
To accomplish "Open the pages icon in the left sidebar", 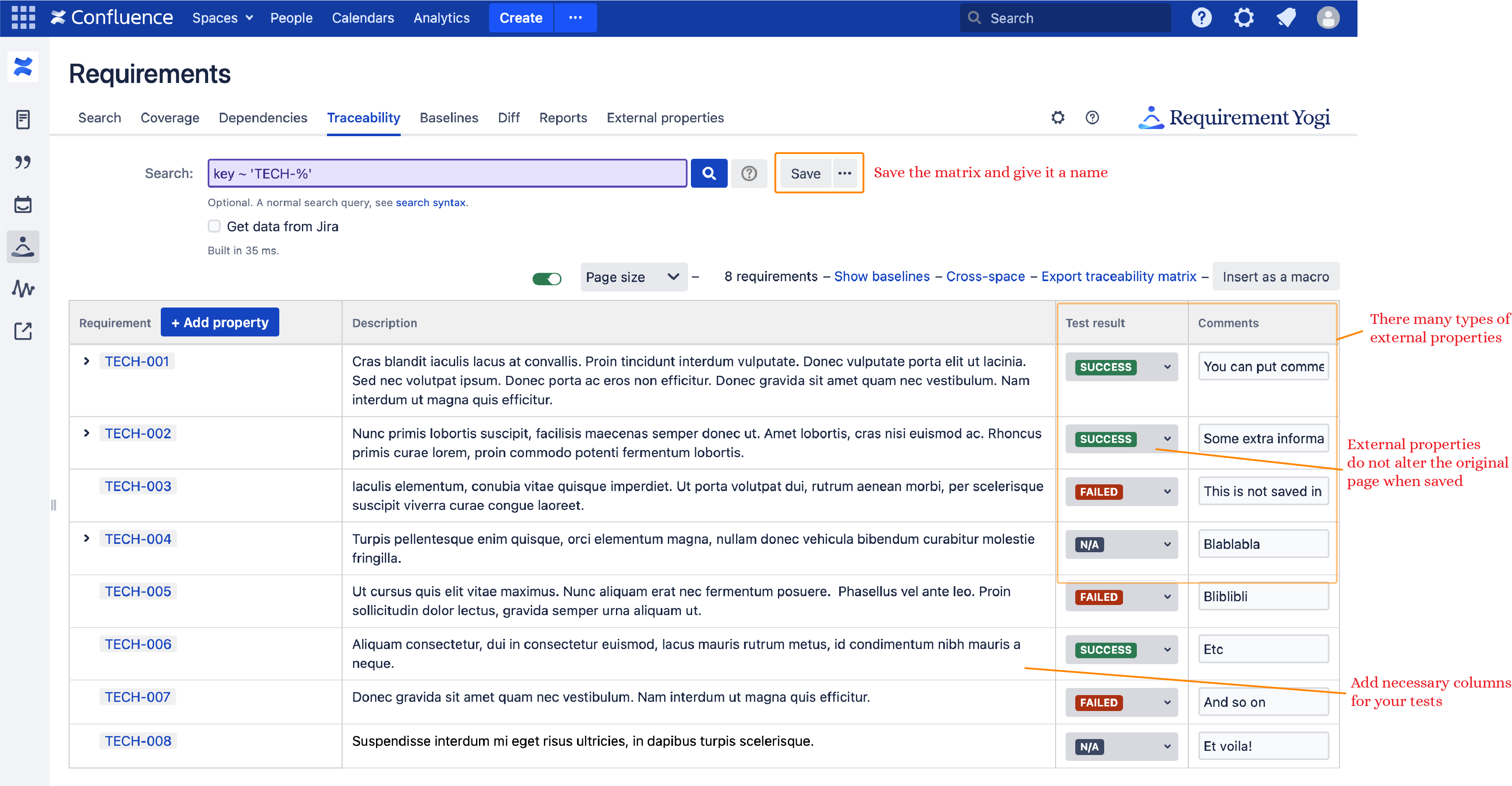I will click(23, 119).
